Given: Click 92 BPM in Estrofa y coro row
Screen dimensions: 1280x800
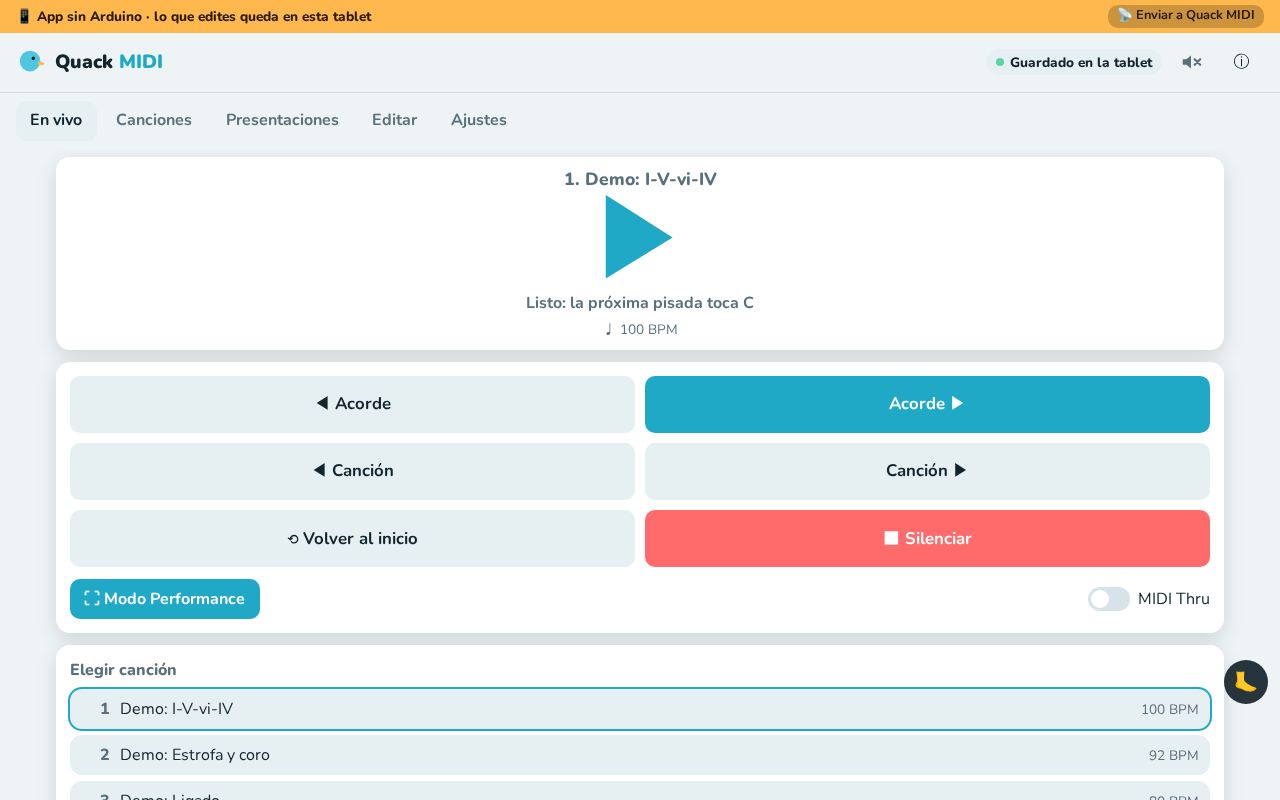Looking at the screenshot, I should pos(1173,756).
